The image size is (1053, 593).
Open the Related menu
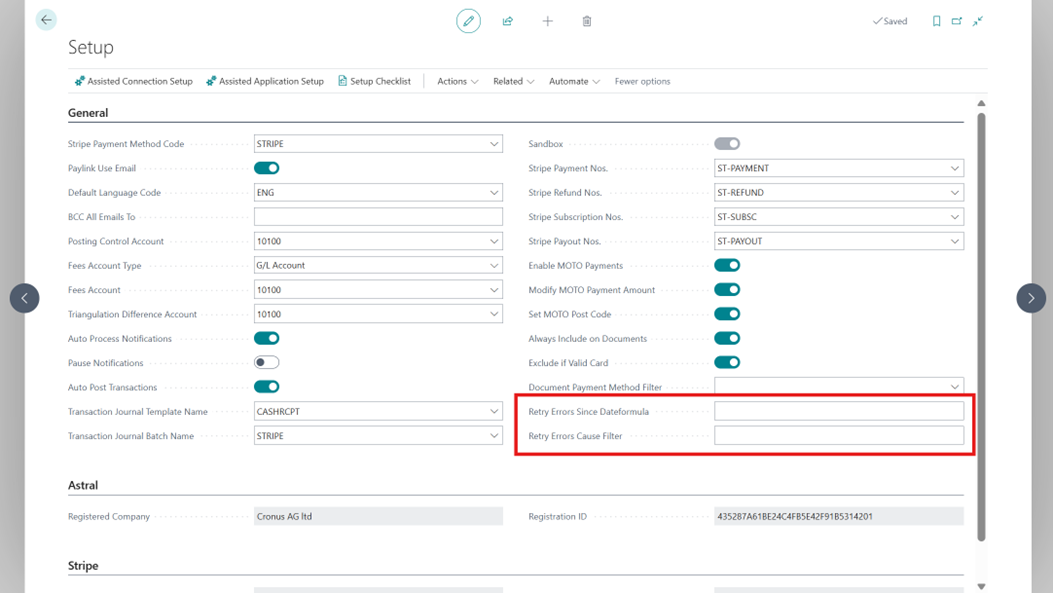(x=513, y=81)
